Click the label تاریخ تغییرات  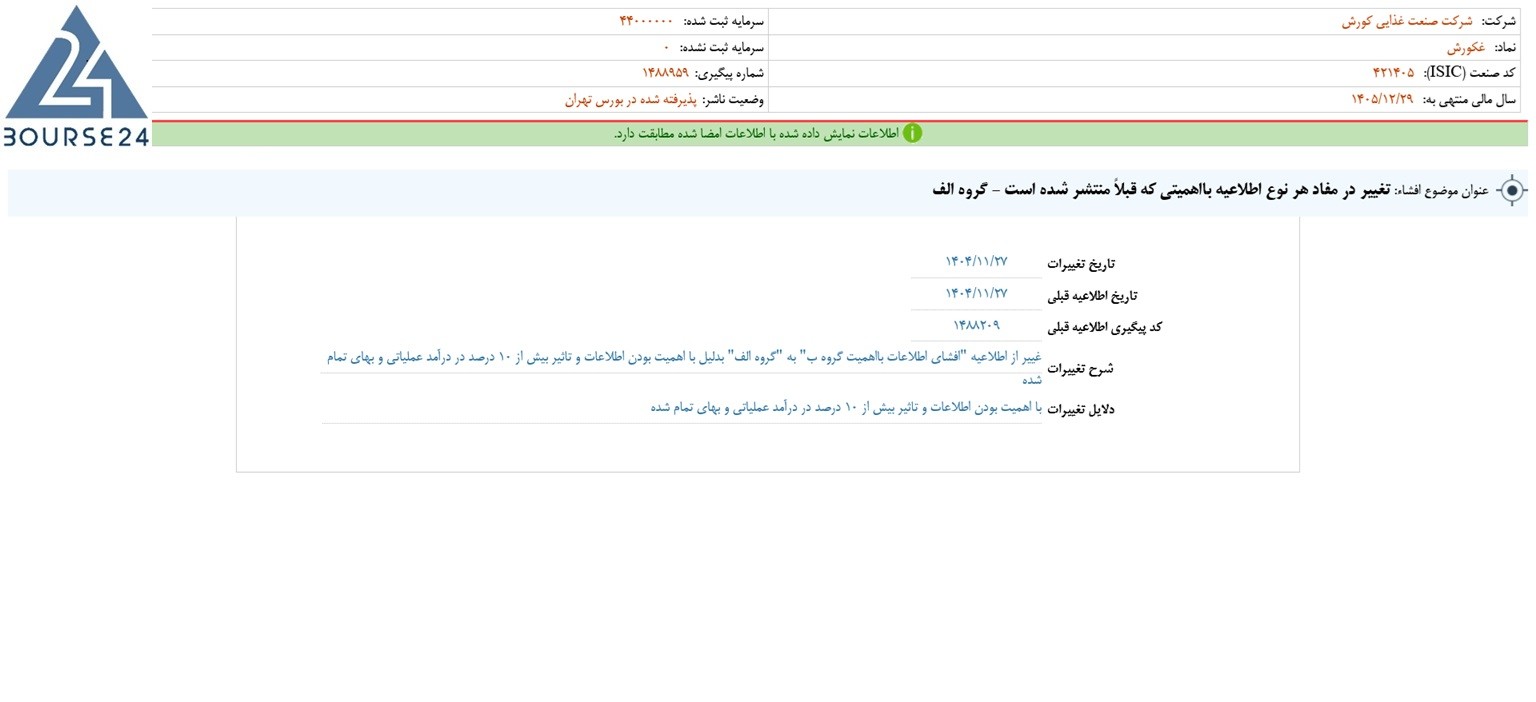(x=1081, y=264)
